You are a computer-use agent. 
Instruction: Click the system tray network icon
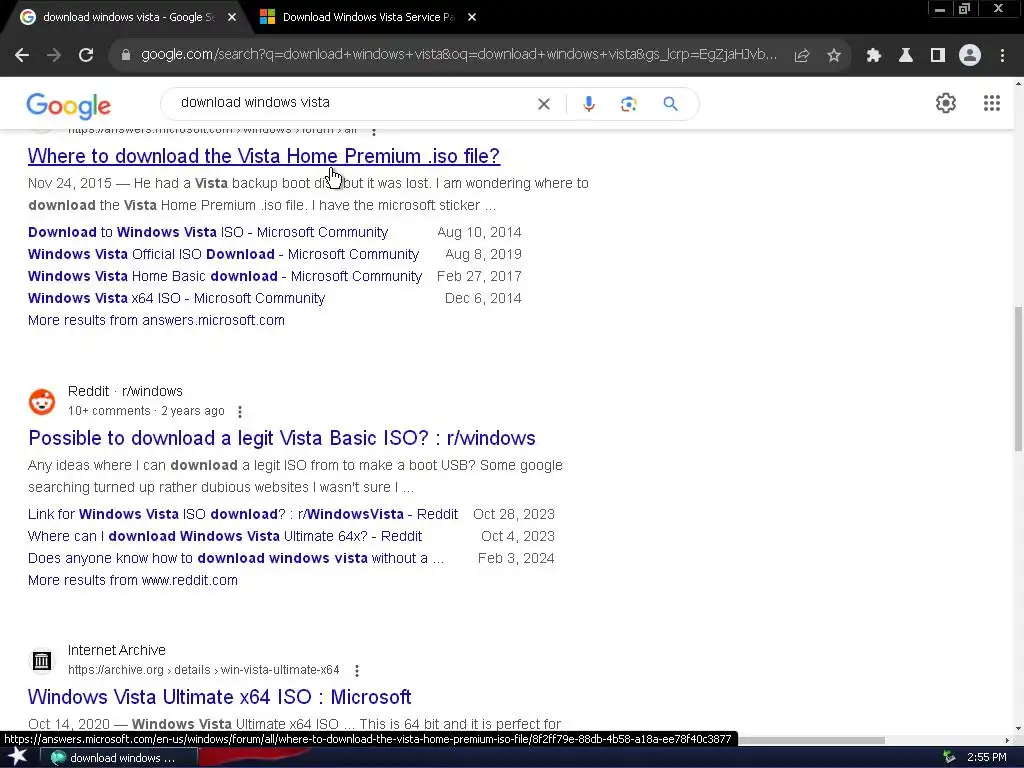[x=949, y=758]
